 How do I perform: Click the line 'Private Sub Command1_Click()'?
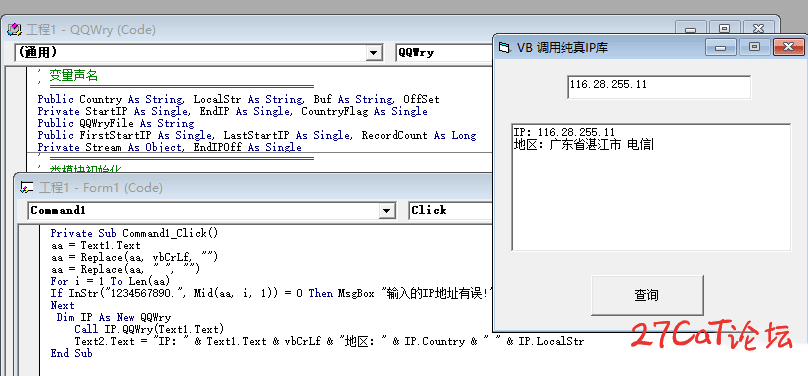coord(134,233)
